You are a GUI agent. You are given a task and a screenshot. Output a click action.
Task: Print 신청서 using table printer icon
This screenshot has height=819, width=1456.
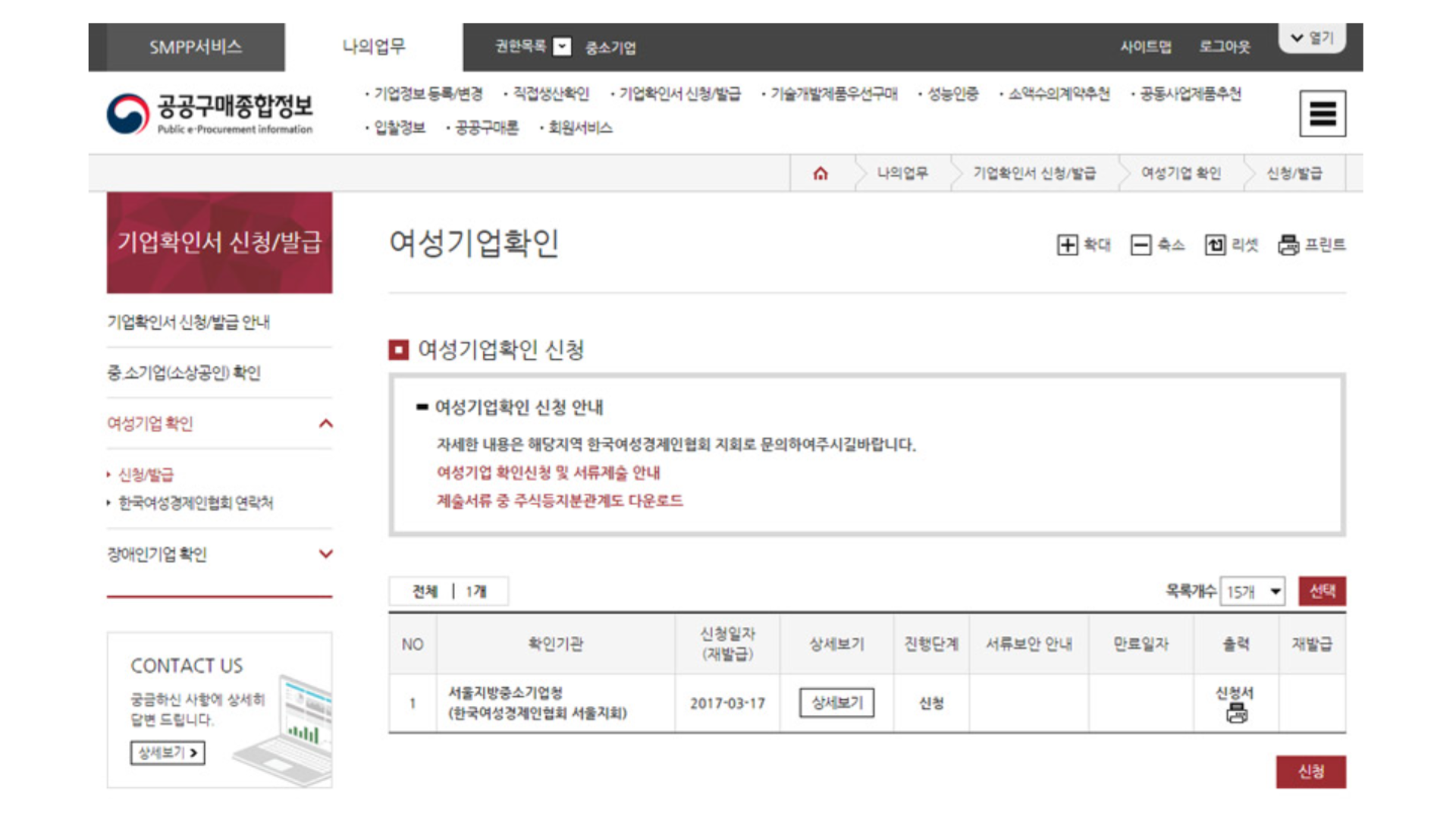tap(1236, 713)
